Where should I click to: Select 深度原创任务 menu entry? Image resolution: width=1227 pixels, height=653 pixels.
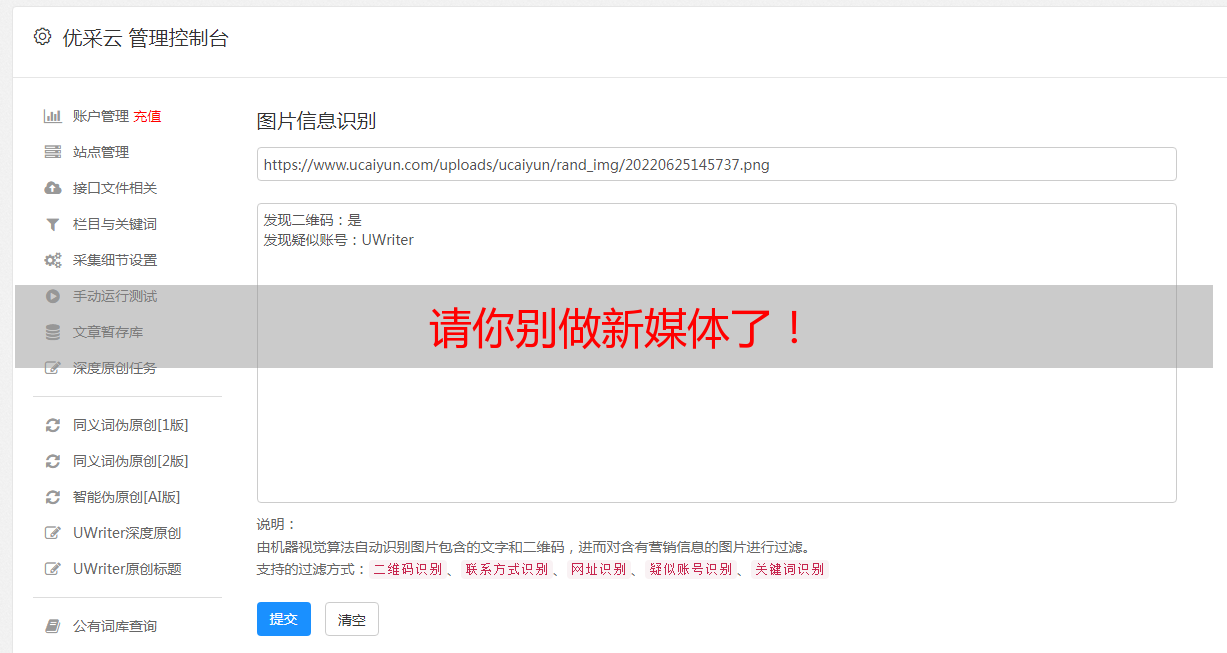tap(115, 368)
